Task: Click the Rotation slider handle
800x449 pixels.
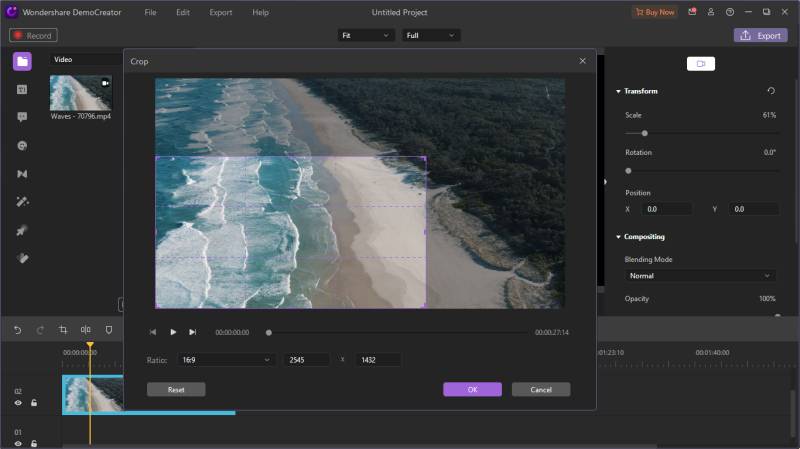Action: 628,171
